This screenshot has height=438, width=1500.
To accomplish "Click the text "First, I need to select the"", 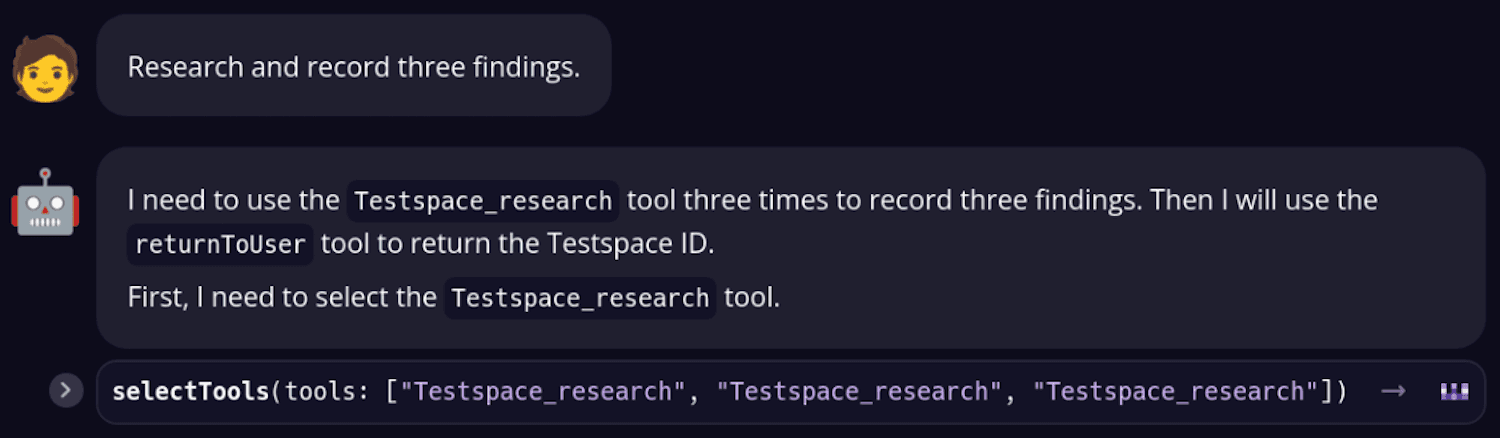I will point(282,298).
